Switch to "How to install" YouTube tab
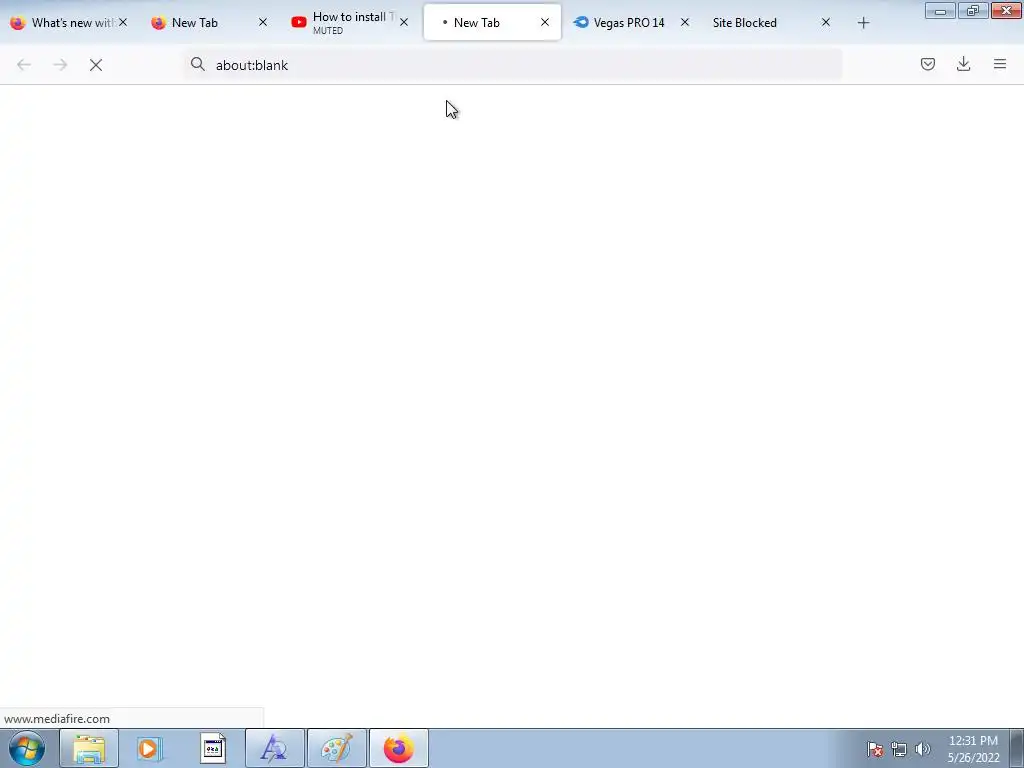Viewport: 1024px width, 768px height. click(x=351, y=23)
